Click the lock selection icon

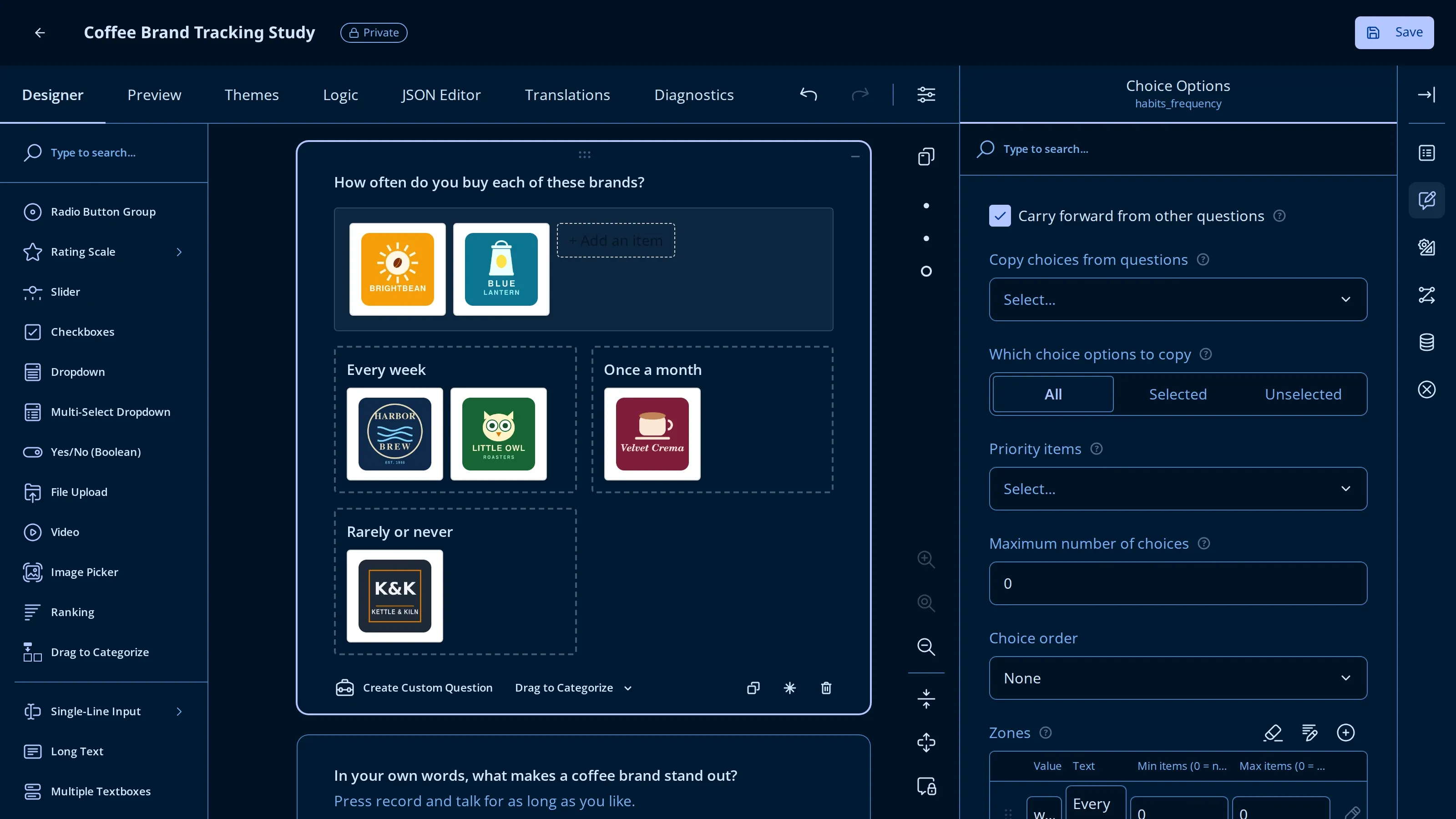pyautogui.click(x=926, y=786)
